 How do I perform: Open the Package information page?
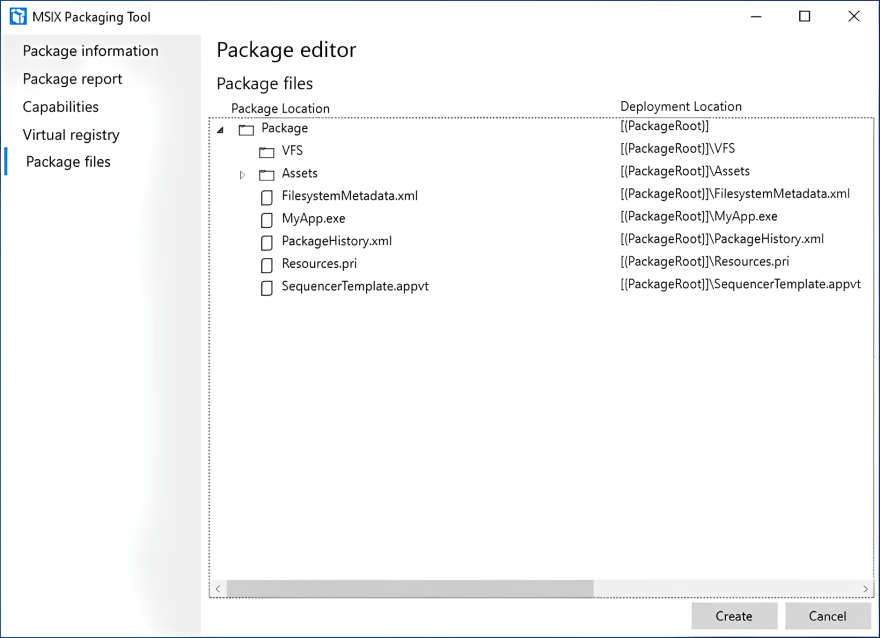click(90, 51)
